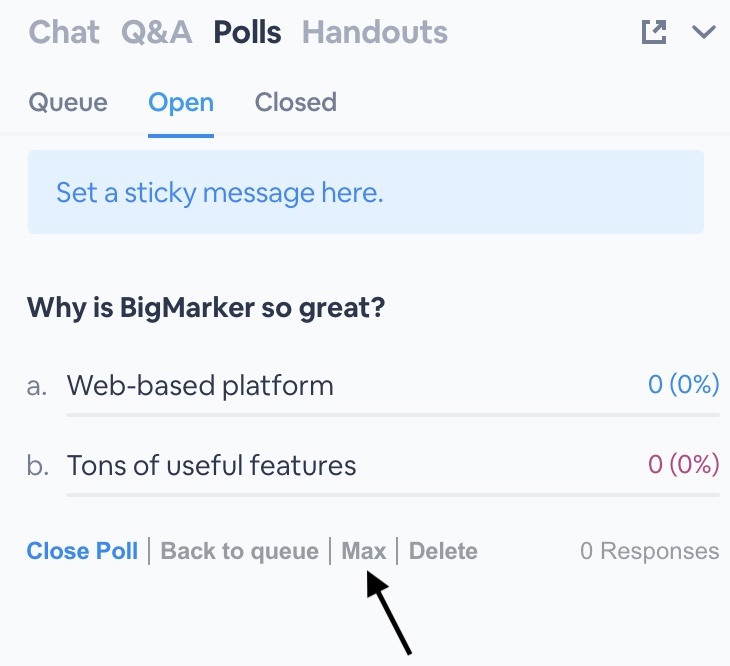Click the sticky message field

pyautogui.click(x=365, y=192)
